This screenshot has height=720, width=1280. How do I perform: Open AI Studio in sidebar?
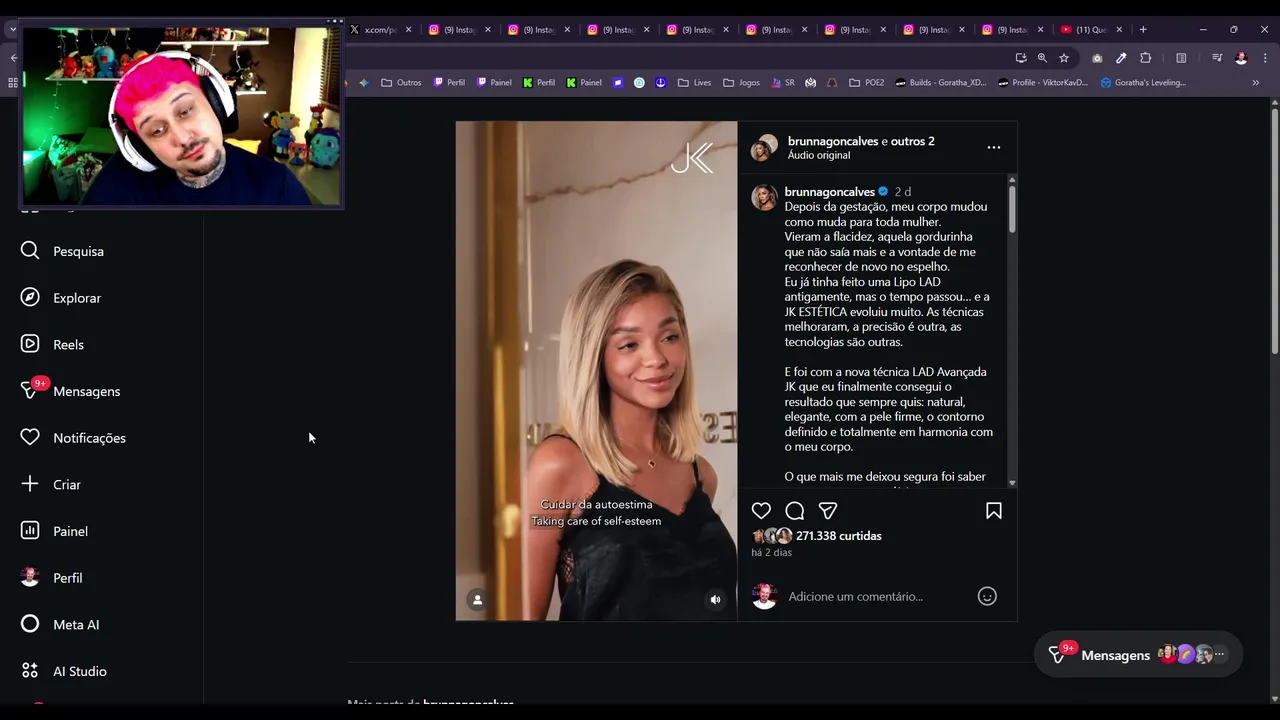(65, 671)
